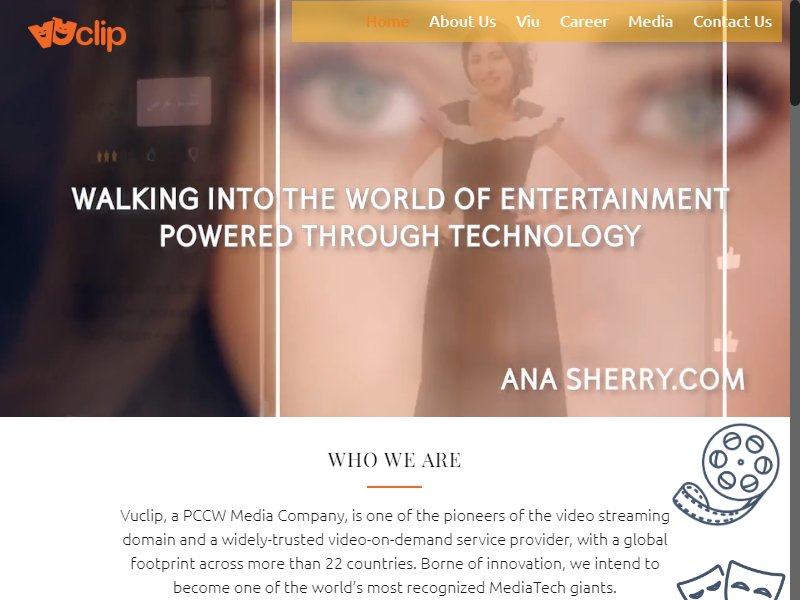Open the Career section
The height and width of the screenshot is (600, 800).
coord(584,22)
